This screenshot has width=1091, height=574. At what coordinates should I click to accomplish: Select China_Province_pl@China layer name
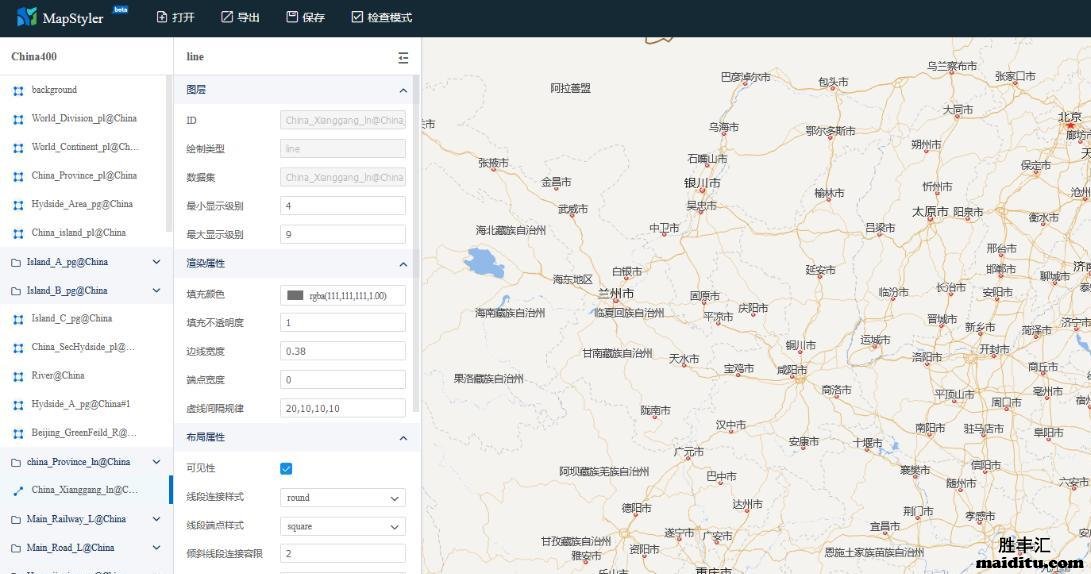tap(84, 175)
